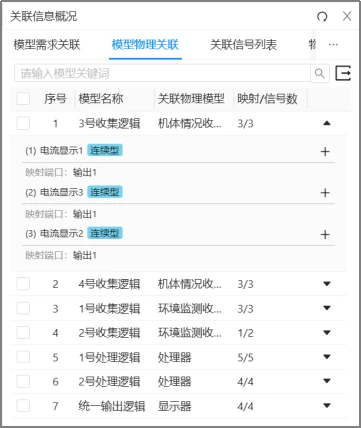Click 环境监测收... cell in 1号收集逻辑 row

(x=189, y=309)
